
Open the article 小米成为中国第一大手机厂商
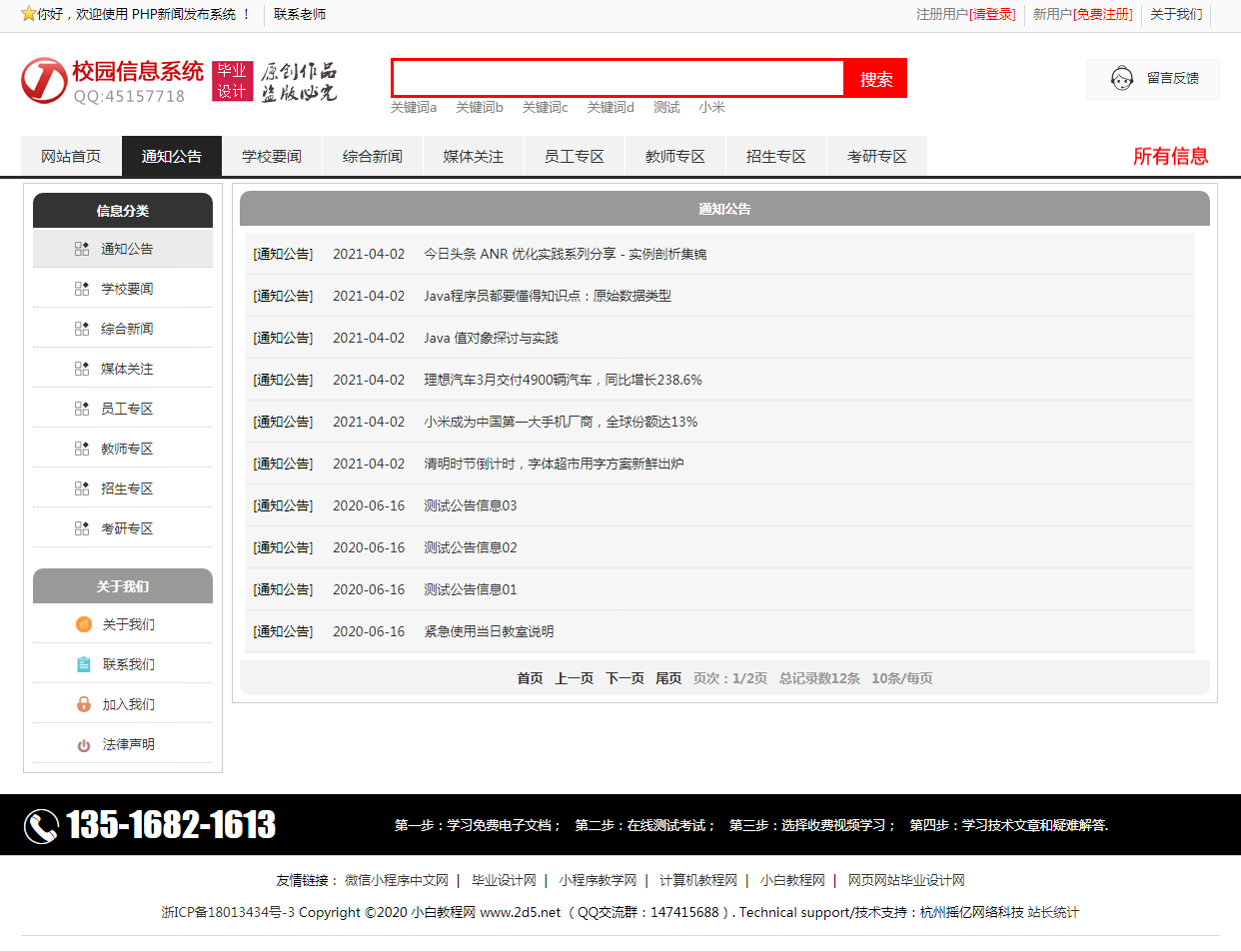point(561,422)
